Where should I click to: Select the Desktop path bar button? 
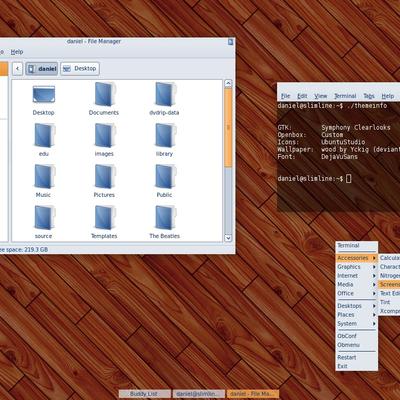point(80,69)
